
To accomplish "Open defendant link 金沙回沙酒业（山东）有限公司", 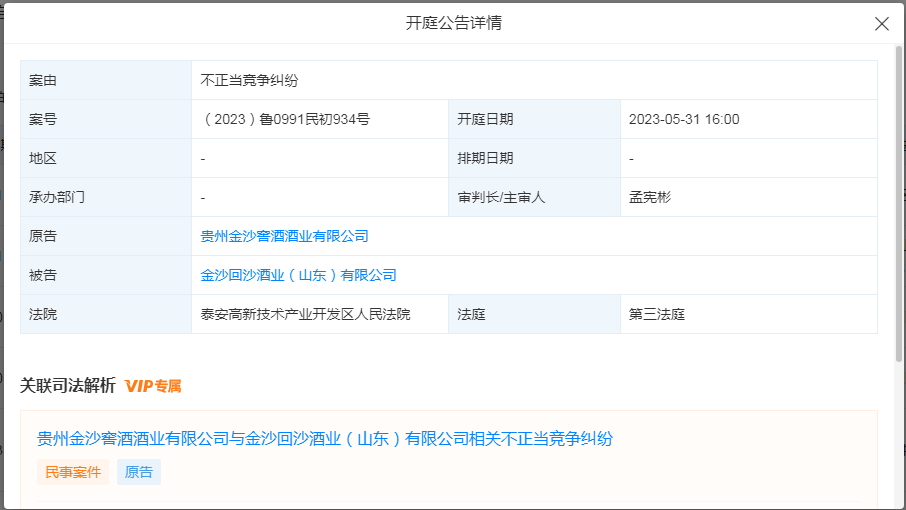I will [298, 276].
